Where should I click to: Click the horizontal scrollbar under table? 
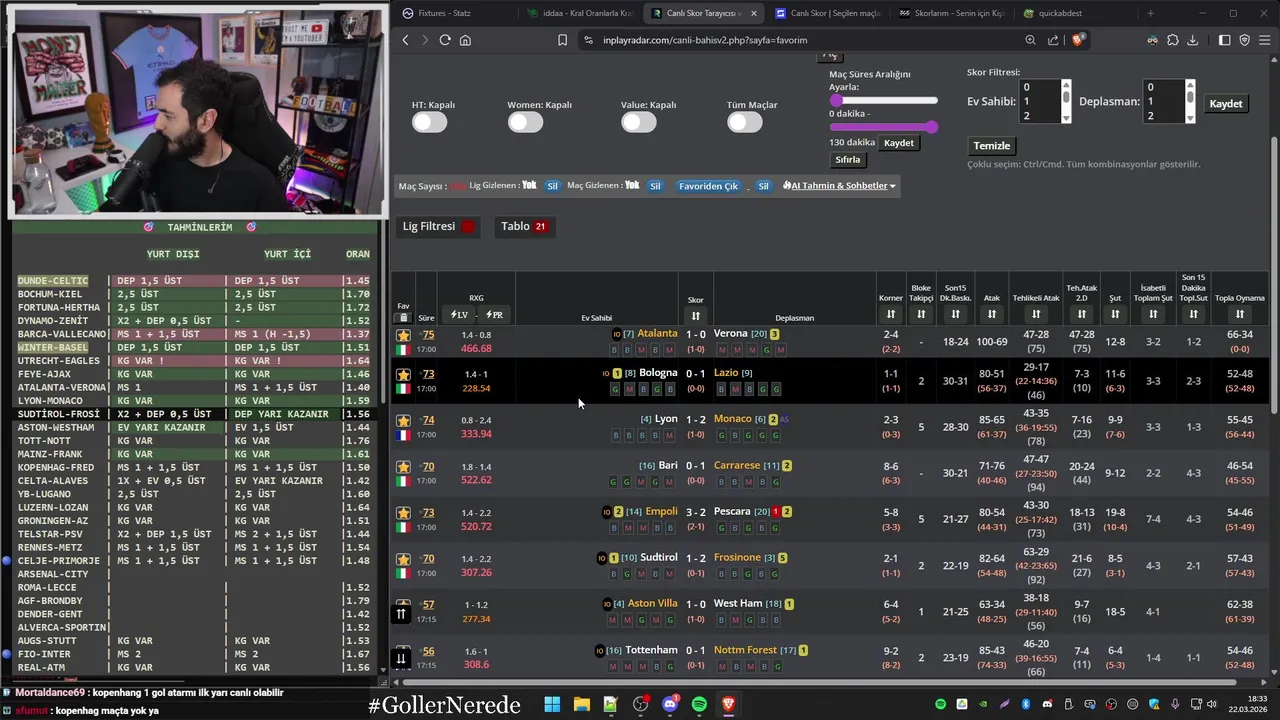tap(818, 683)
